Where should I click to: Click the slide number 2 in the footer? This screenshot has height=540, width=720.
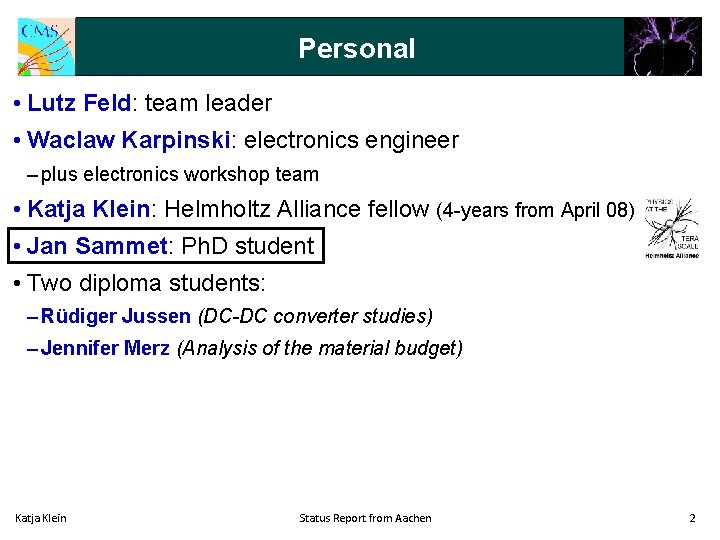point(692,518)
